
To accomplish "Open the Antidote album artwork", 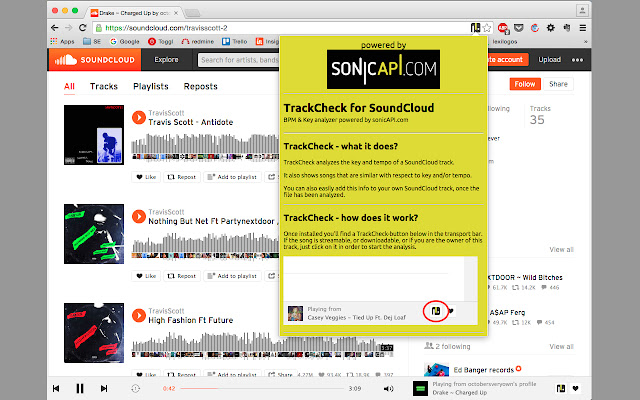I will coord(94,135).
